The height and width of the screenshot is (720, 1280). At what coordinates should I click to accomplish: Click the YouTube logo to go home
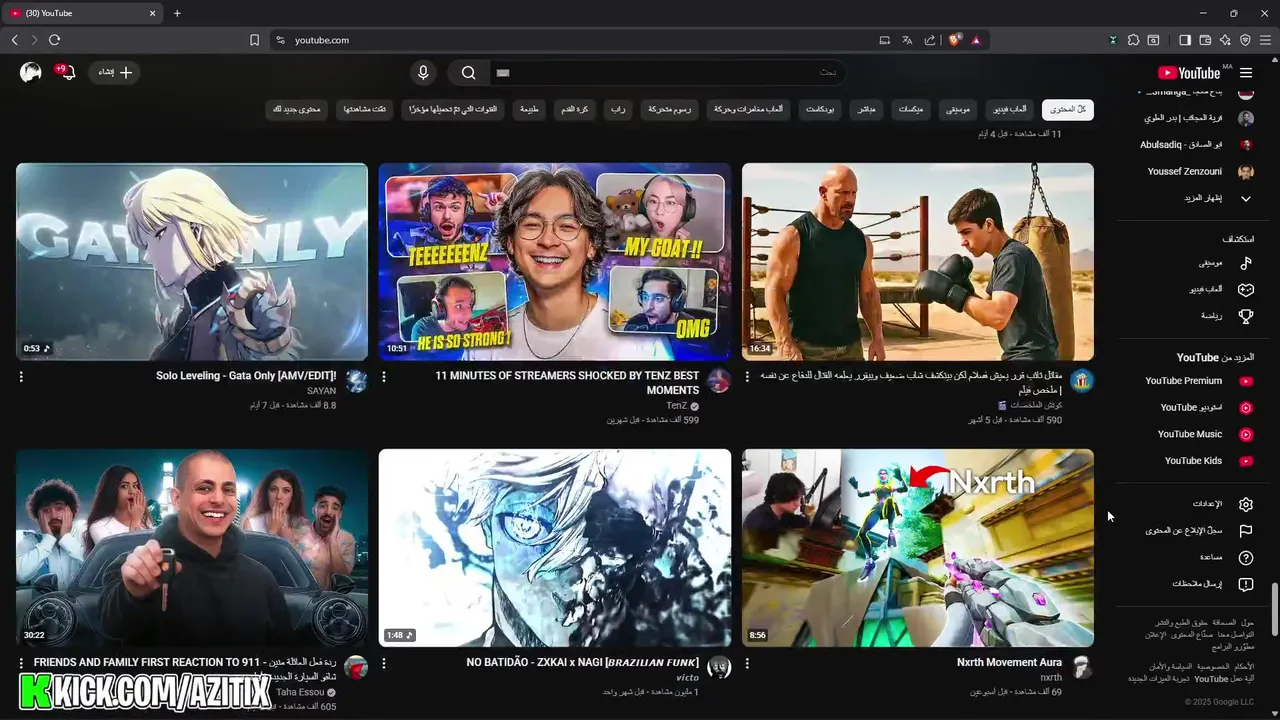tap(1189, 73)
